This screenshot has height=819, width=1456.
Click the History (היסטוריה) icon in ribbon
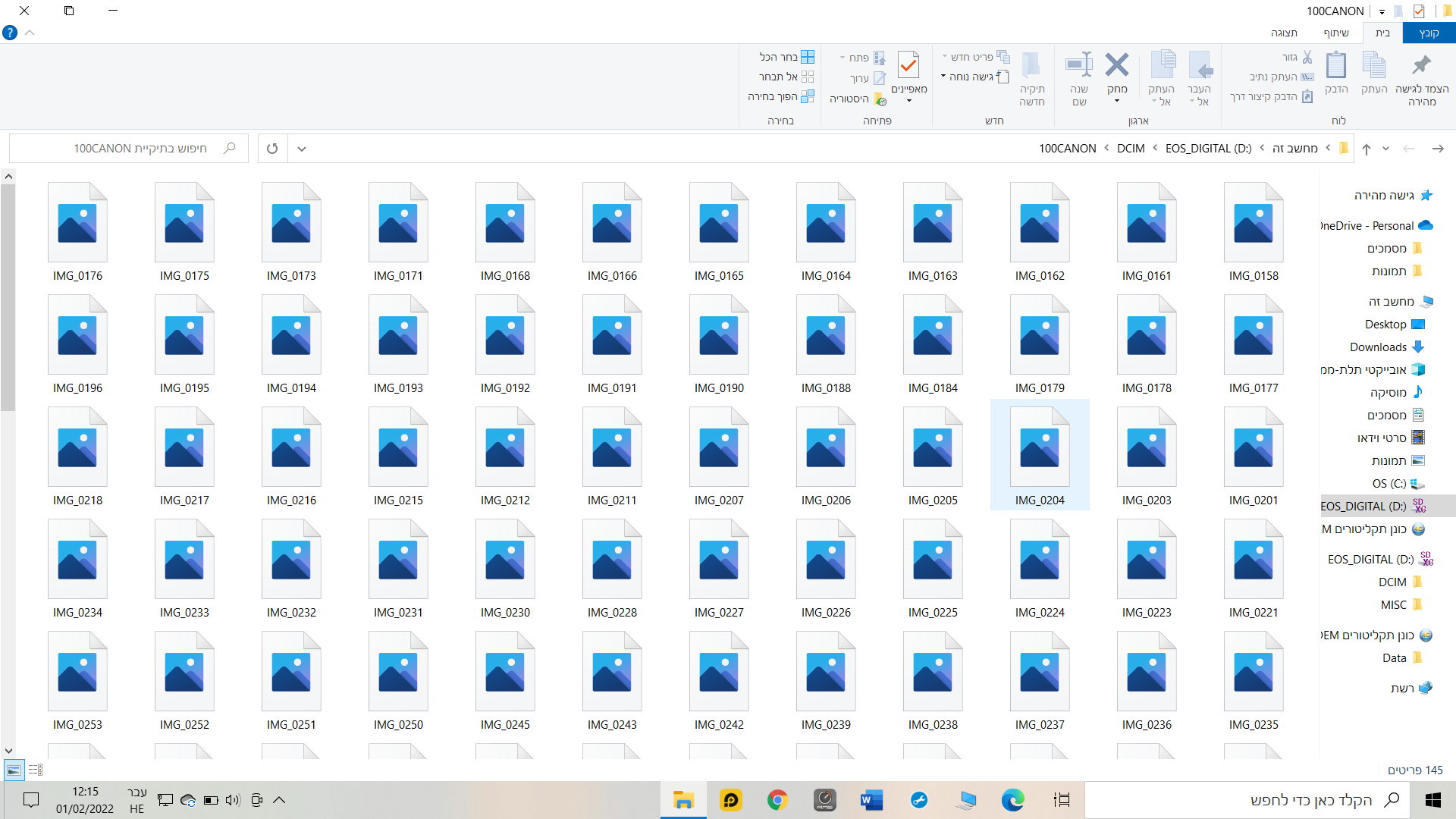click(x=880, y=99)
